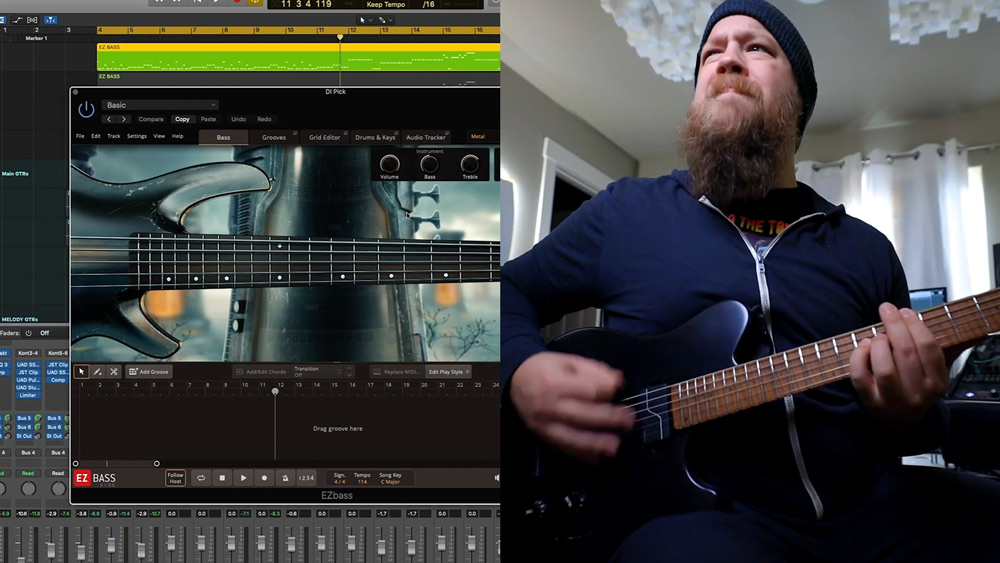Toggle the Faders power button in mixer
The height and width of the screenshot is (563, 1000).
tap(28, 333)
